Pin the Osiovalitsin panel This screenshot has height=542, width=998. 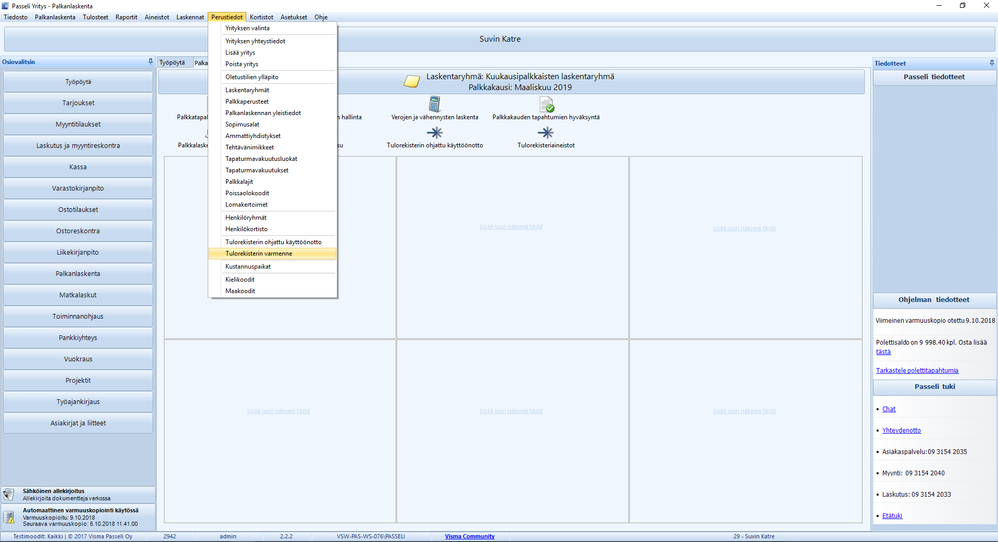tap(151, 62)
